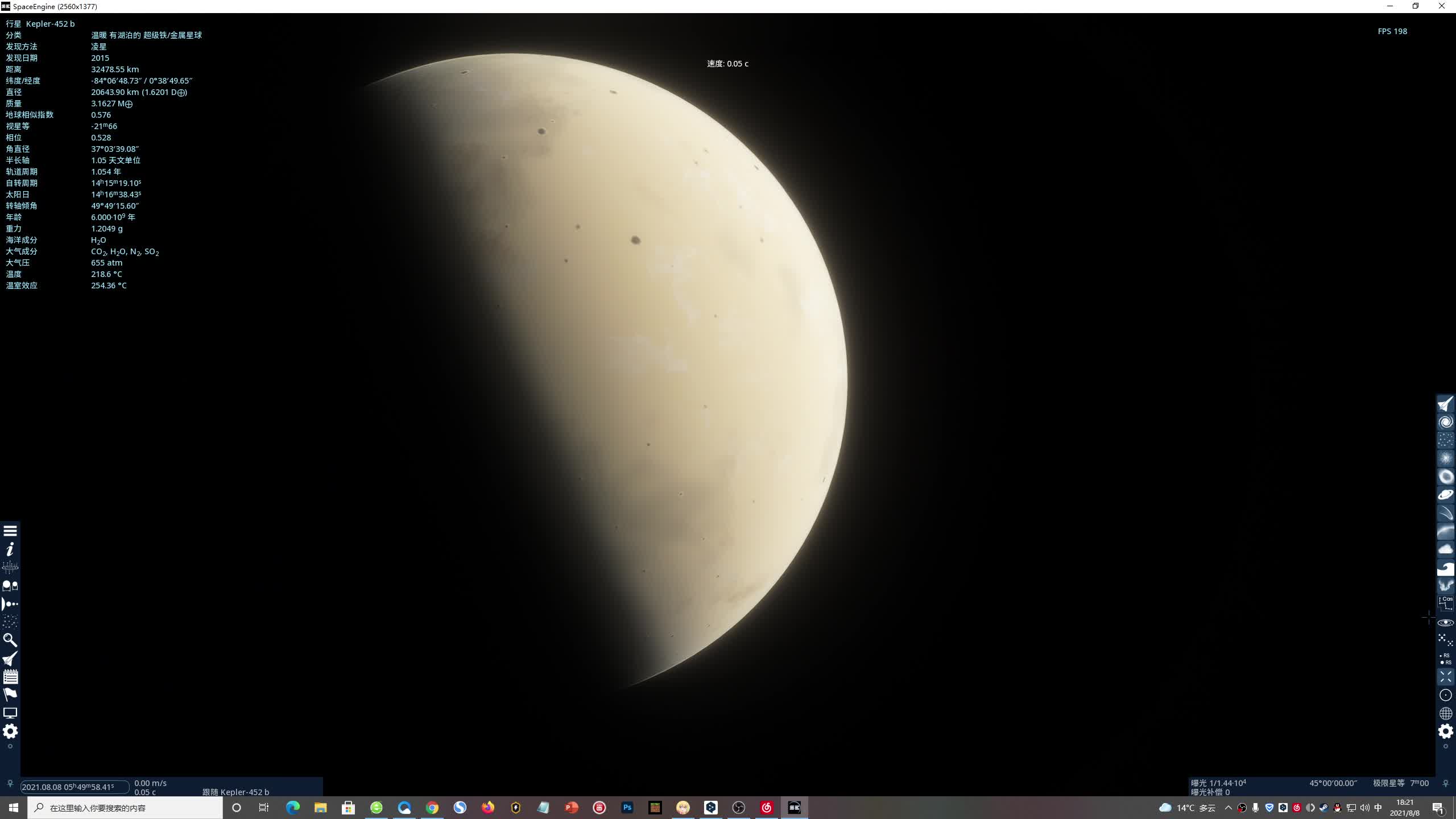Open Google Chrome from taskbar
Viewport: 1456px width, 819px height.
tap(432, 808)
